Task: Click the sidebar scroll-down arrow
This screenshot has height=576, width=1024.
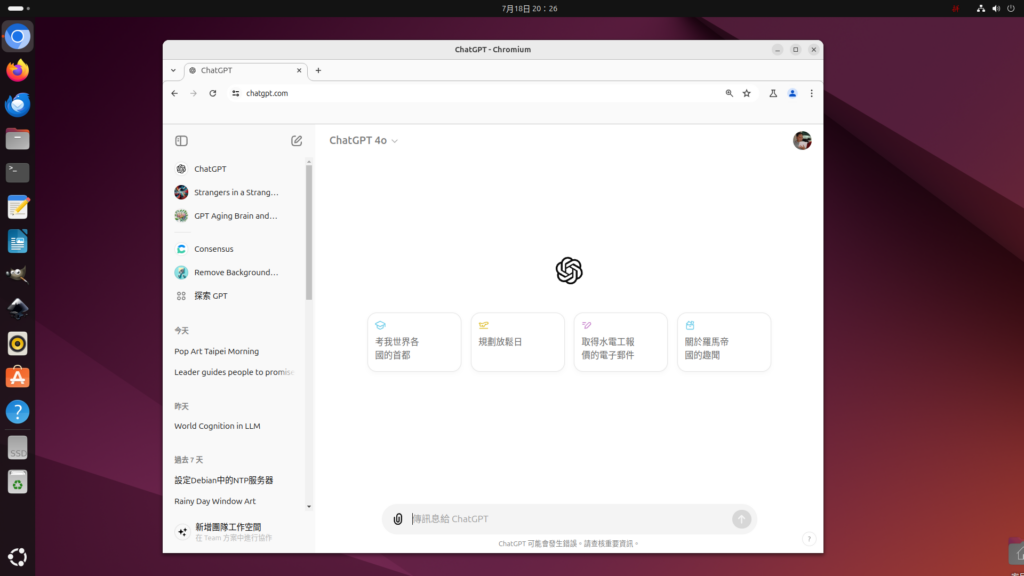Action: pos(309,507)
